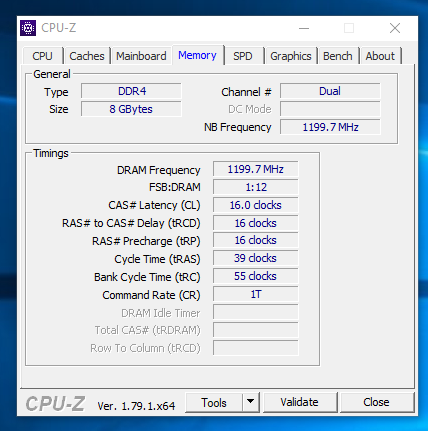The height and width of the screenshot is (431, 428).
Task: Click the Validate button
Action: point(299,402)
